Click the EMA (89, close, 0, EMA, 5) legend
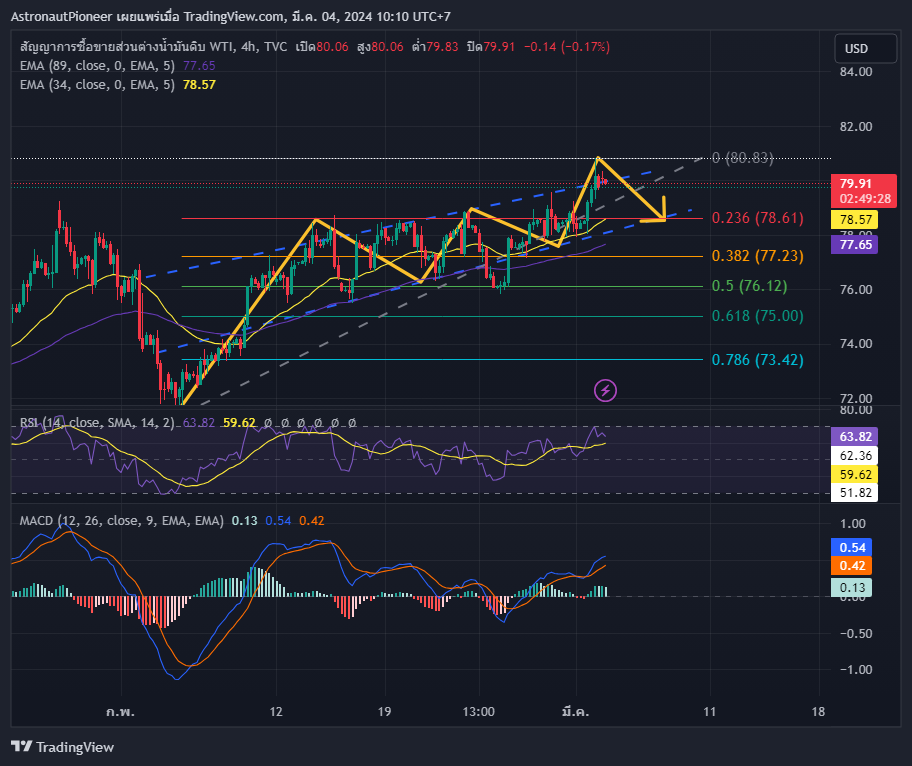Viewport: 912px width, 766px height. [97, 66]
